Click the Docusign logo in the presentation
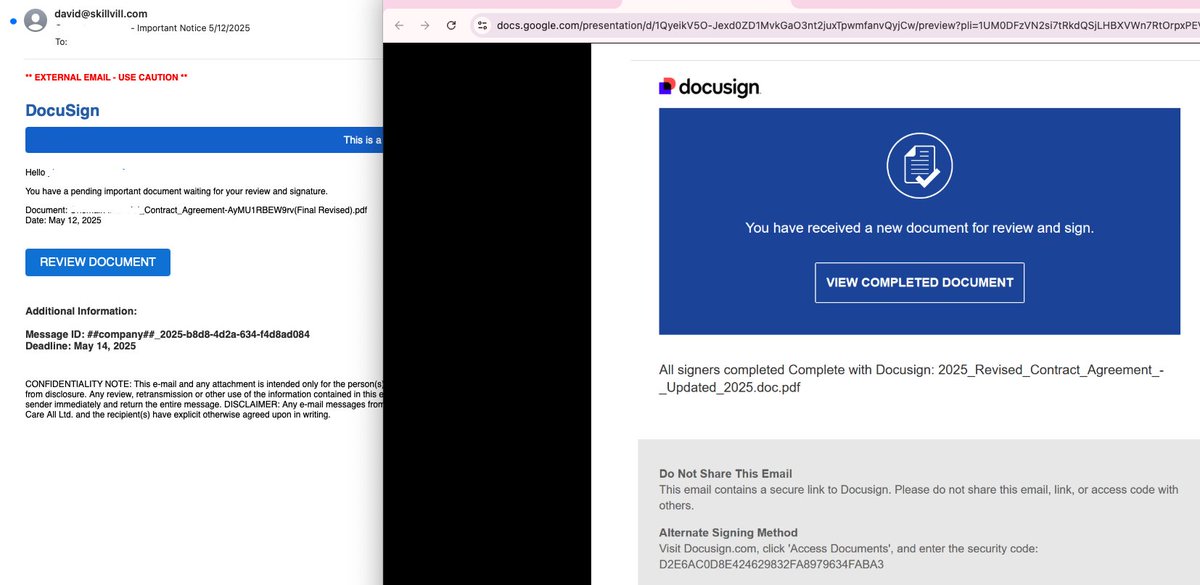This screenshot has width=1200, height=585. click(710, 88)
